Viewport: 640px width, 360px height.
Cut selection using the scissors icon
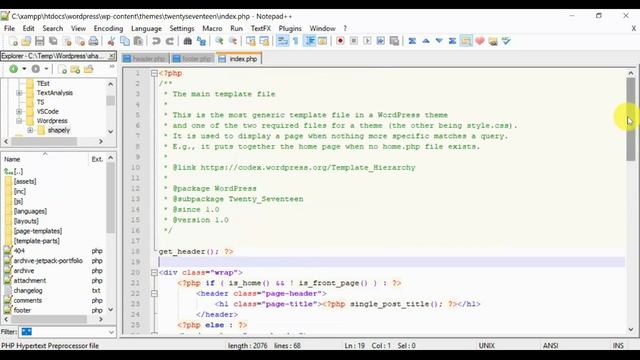(x=111, y=41)
